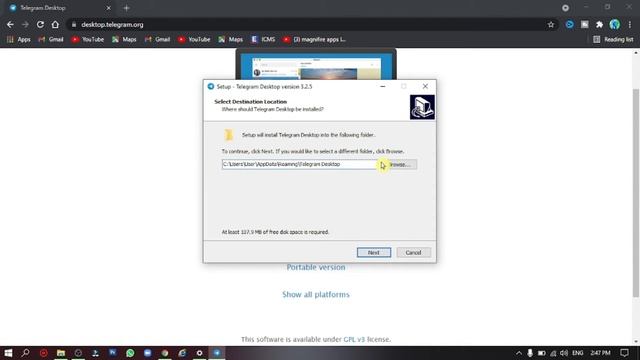Cancel the Telegram Desktop setup
The width and height of the screenshot is (640, 360).
coord(413,252)
